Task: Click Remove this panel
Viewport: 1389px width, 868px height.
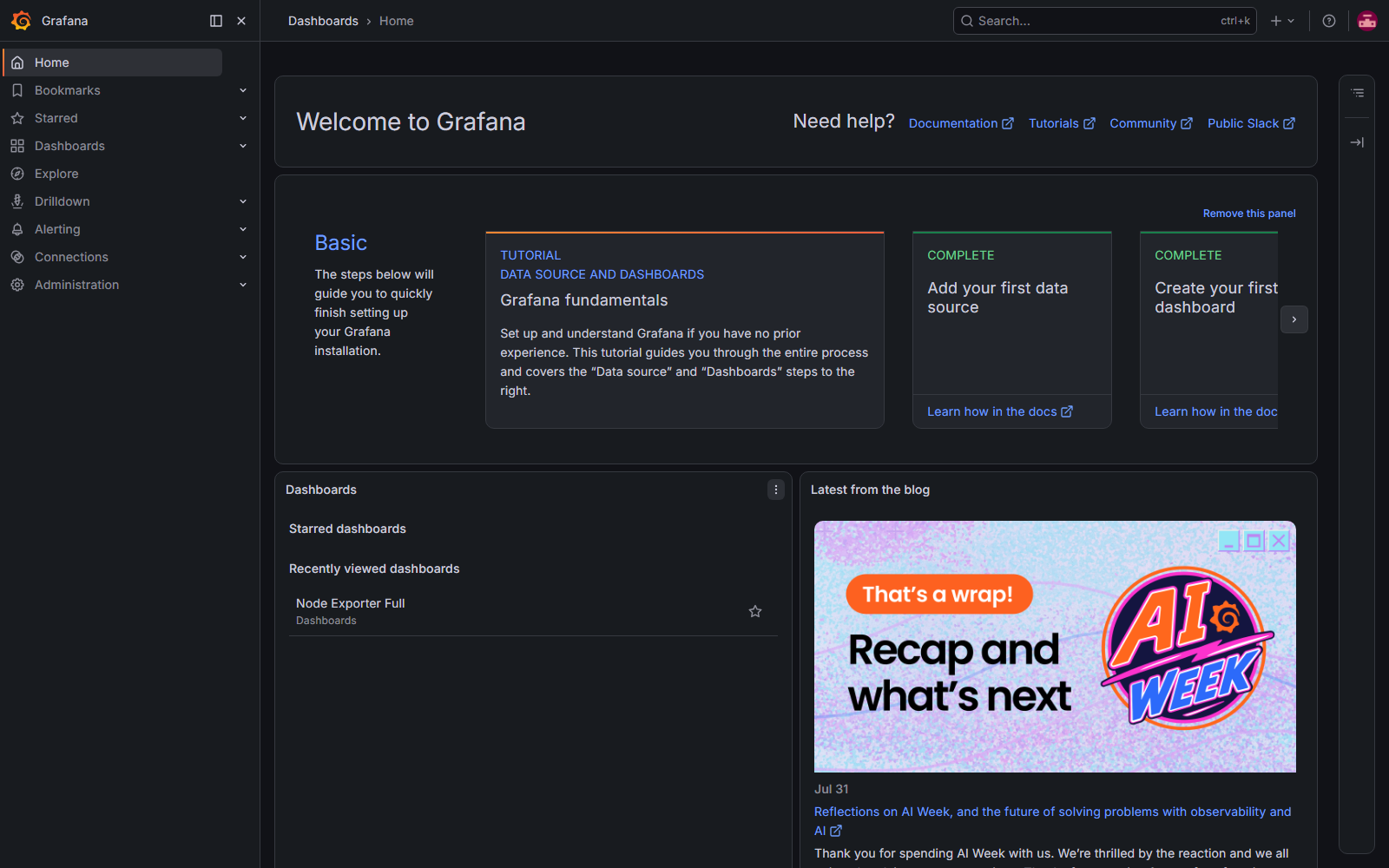Action: pyautogui.click(x=1249, y=214)
